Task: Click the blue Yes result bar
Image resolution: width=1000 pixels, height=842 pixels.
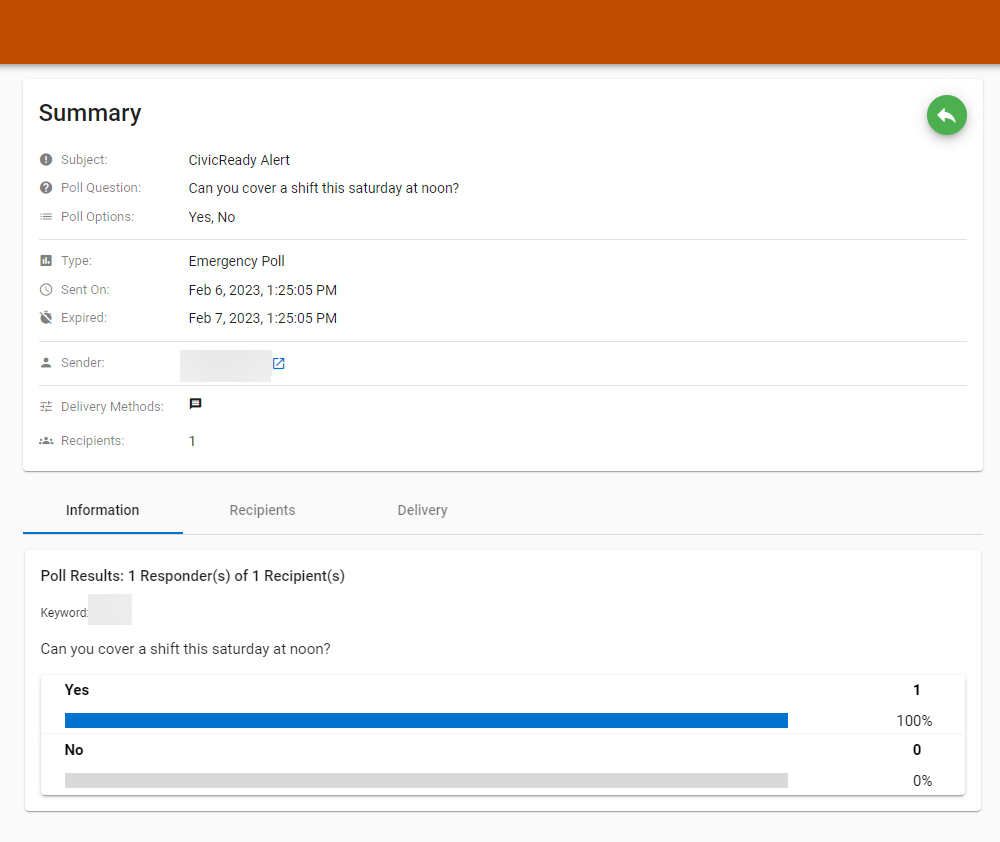Action: pos(426,721)
